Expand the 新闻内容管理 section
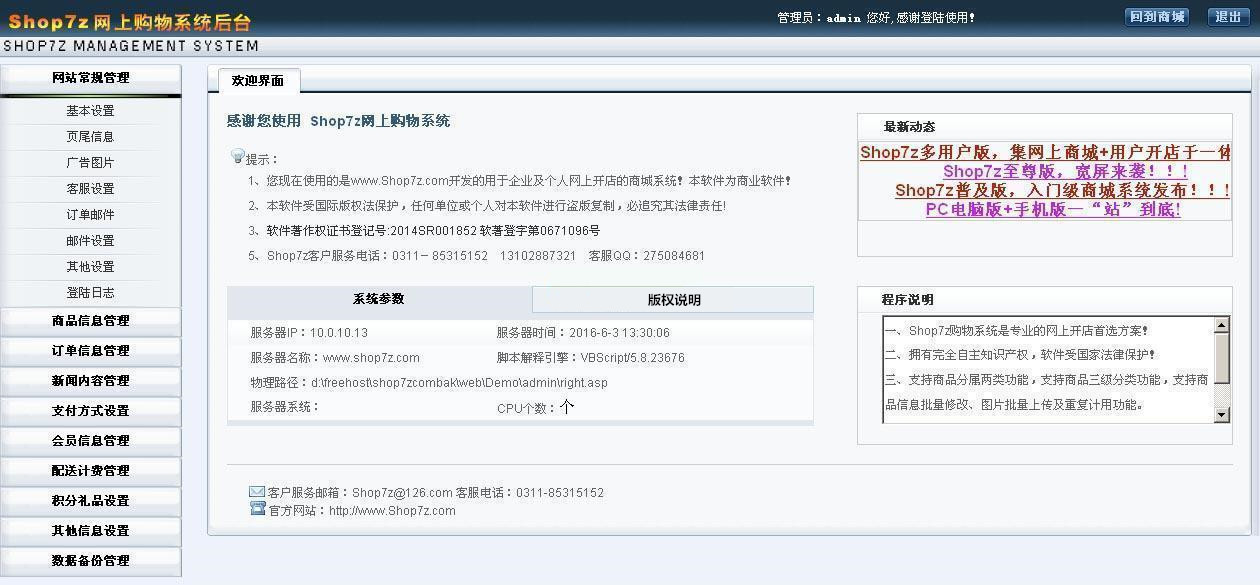 coord(90,381)
